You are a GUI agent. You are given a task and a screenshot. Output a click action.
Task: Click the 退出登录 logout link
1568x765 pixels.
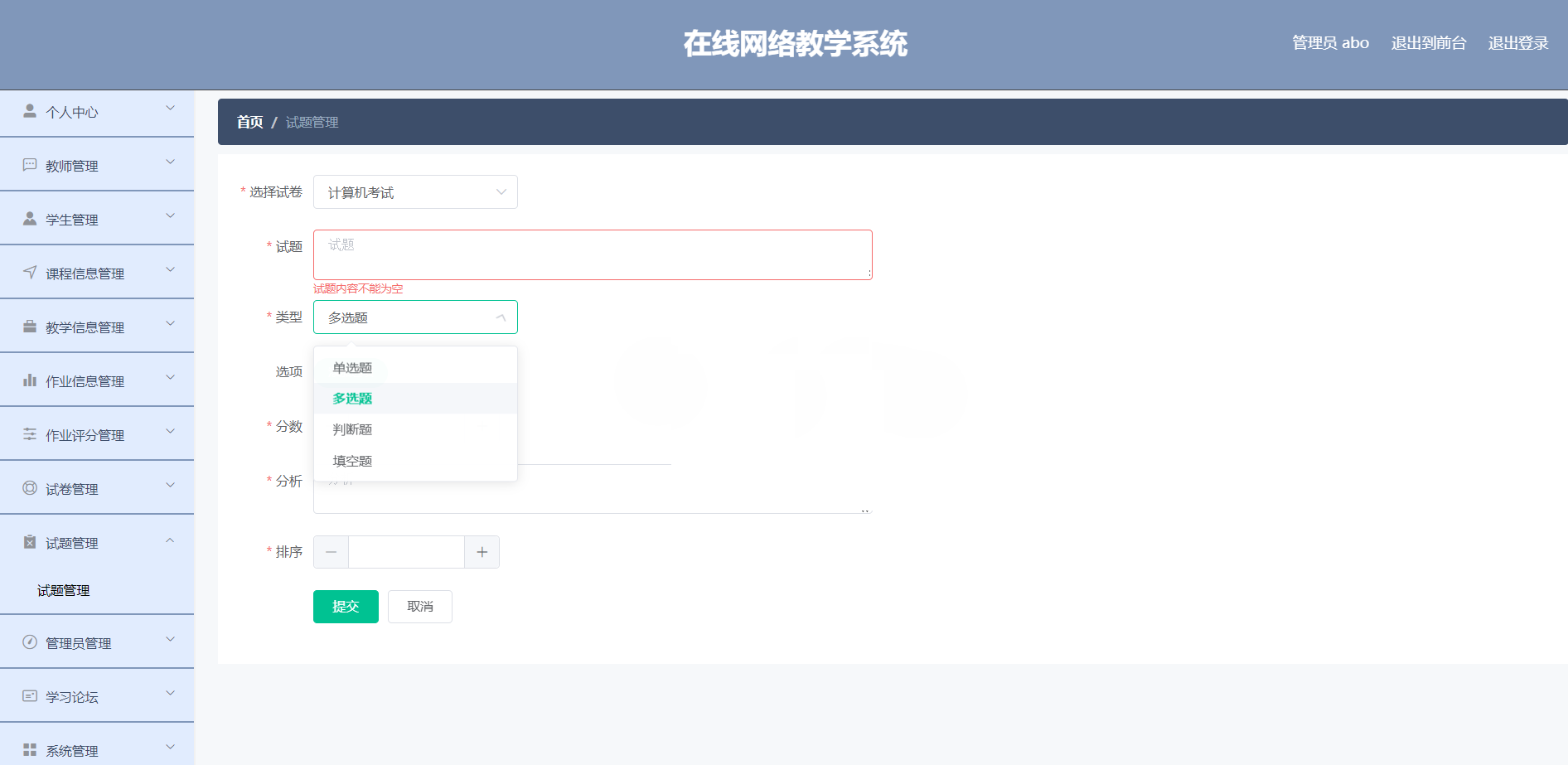coord(1517,42)
